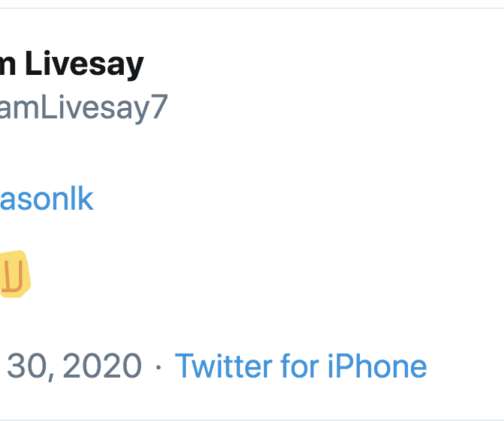Open the Twitter for iPhone source link
The width and height of the screenshot is (504, 421).
(x=301, y=366)
